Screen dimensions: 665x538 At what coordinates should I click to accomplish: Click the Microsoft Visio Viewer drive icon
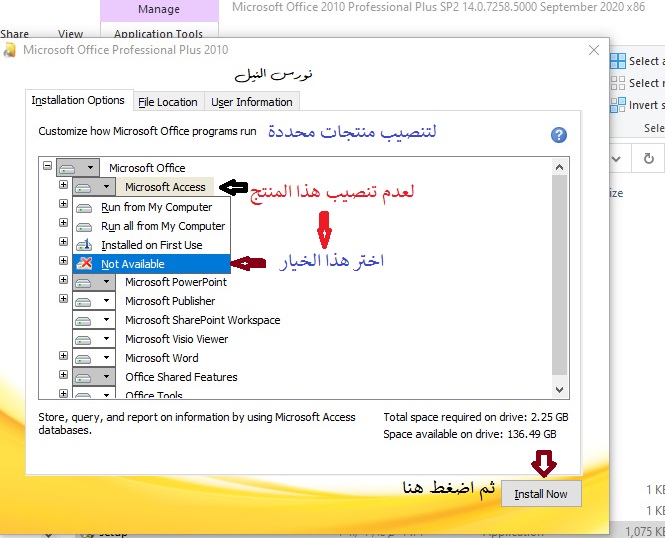point(86,339)
